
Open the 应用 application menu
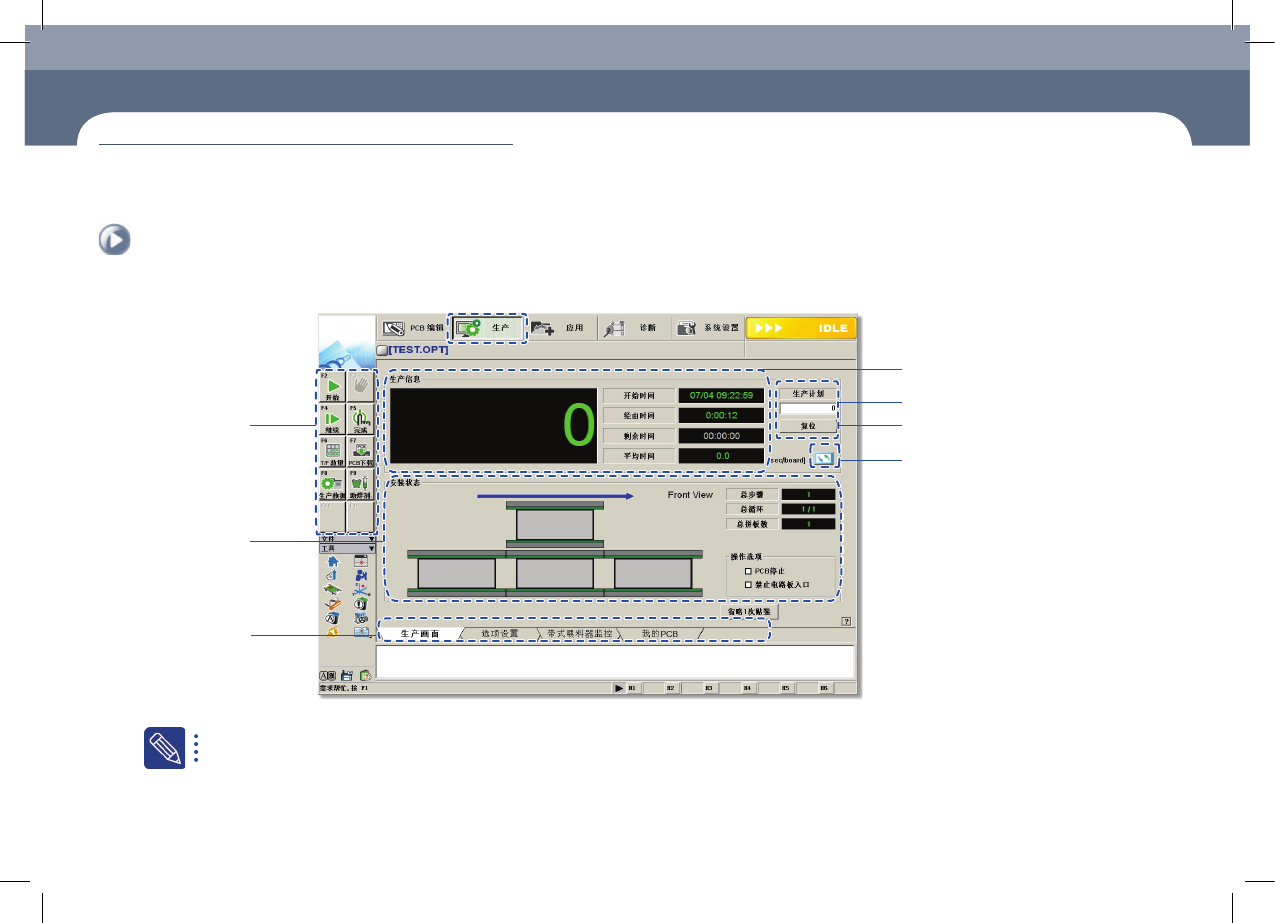click(560, 327)
